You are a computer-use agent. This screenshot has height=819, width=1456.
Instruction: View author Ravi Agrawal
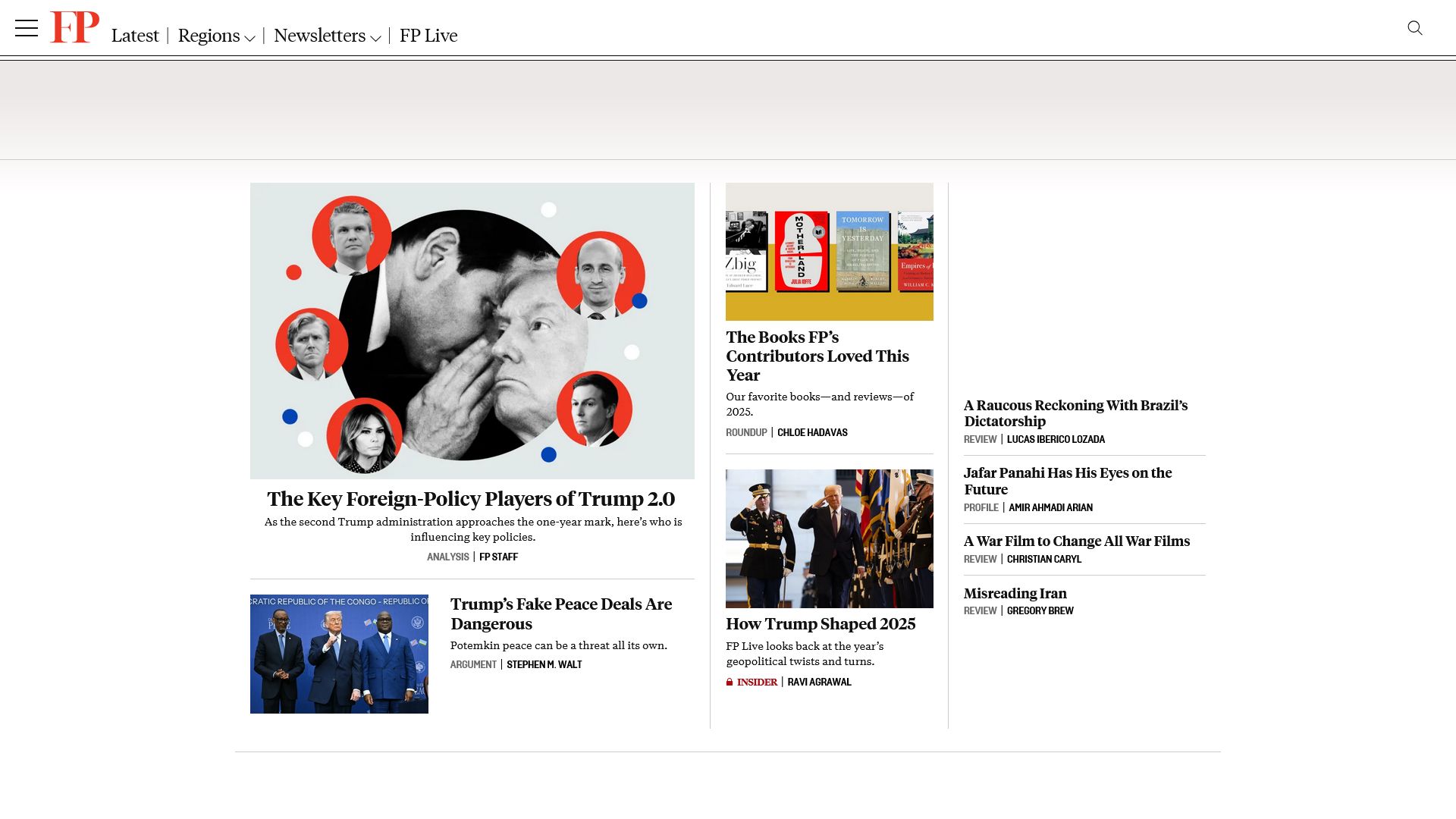tap(819, 682)
